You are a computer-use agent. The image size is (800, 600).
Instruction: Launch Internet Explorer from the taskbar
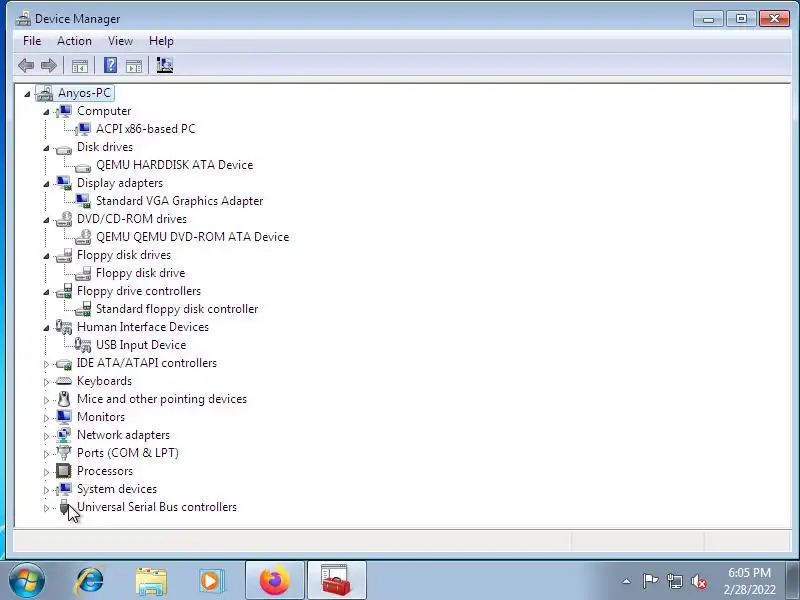coord(90,581)
